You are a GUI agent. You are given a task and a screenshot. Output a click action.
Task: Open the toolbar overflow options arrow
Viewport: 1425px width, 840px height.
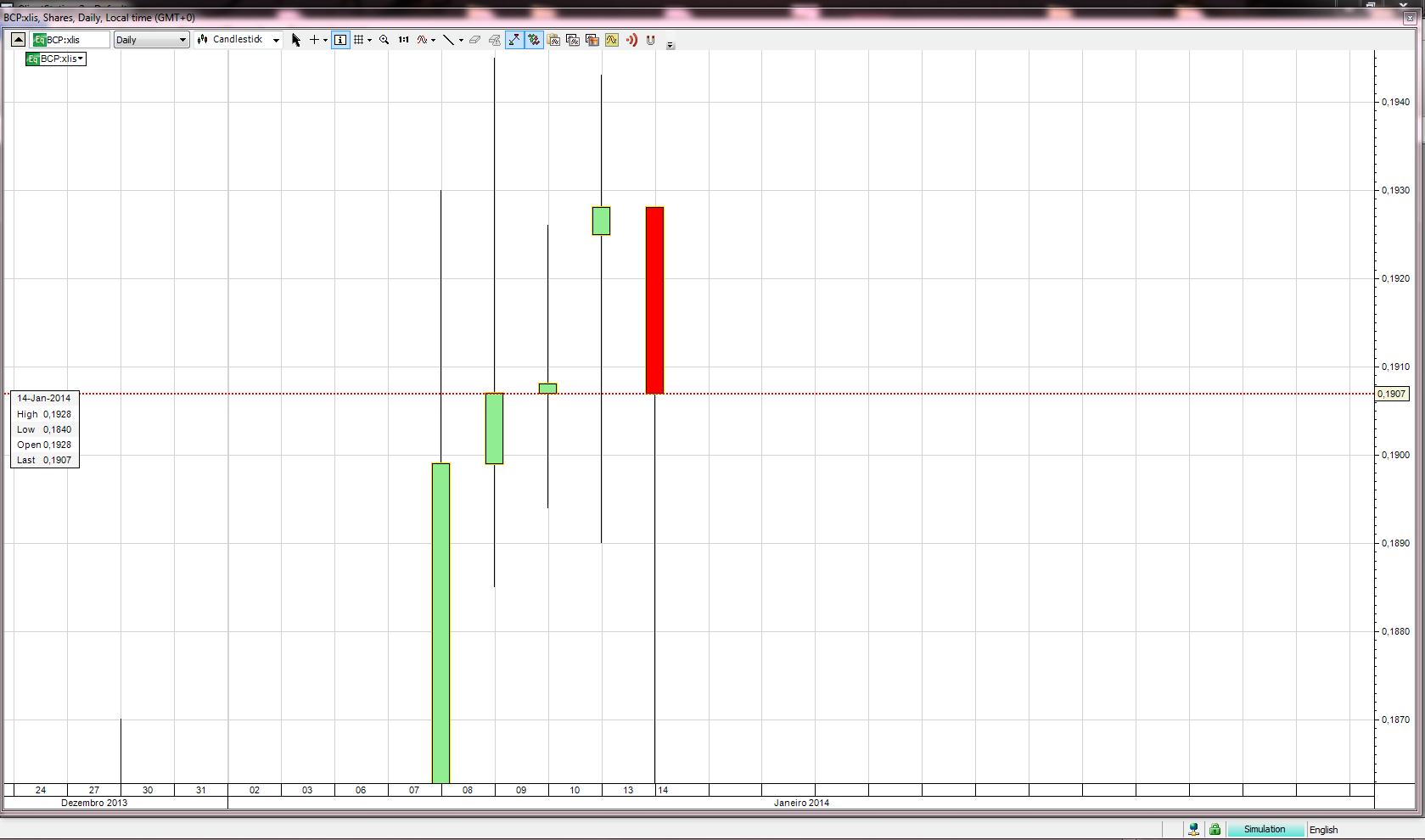tap(670, 45)
